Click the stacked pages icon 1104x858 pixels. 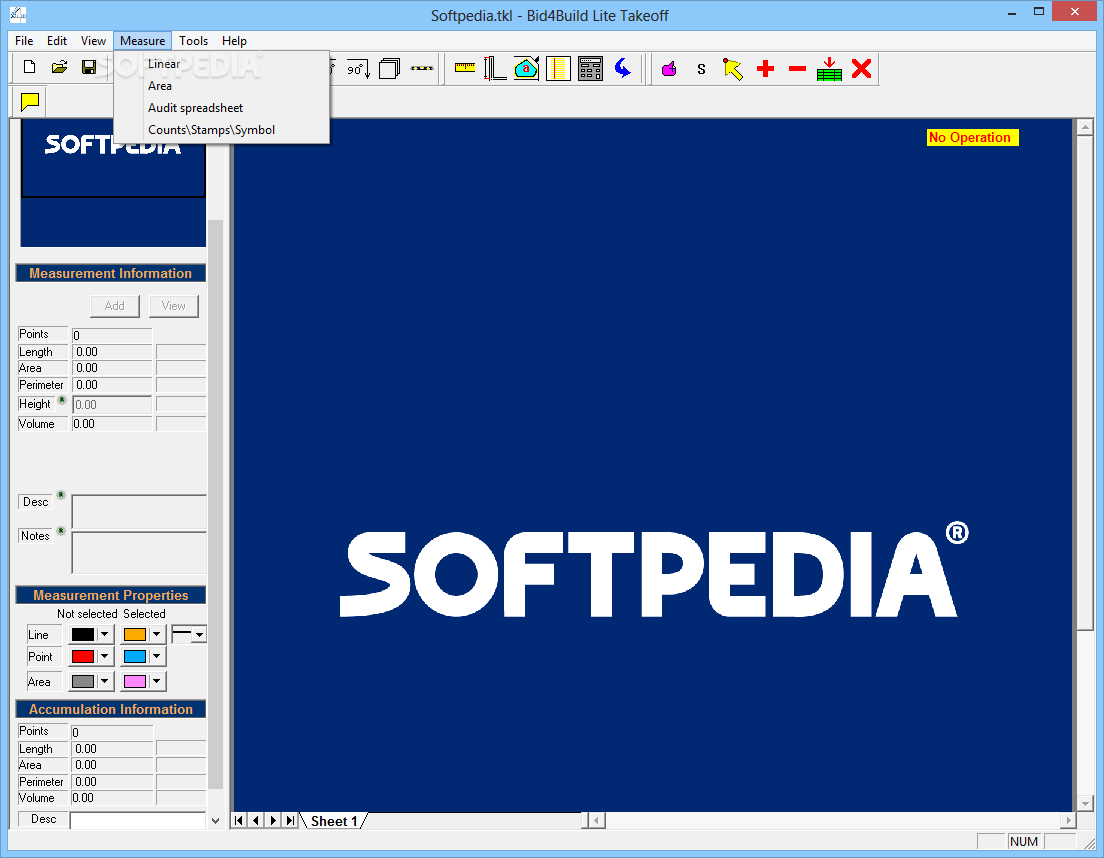pos(389,69)
